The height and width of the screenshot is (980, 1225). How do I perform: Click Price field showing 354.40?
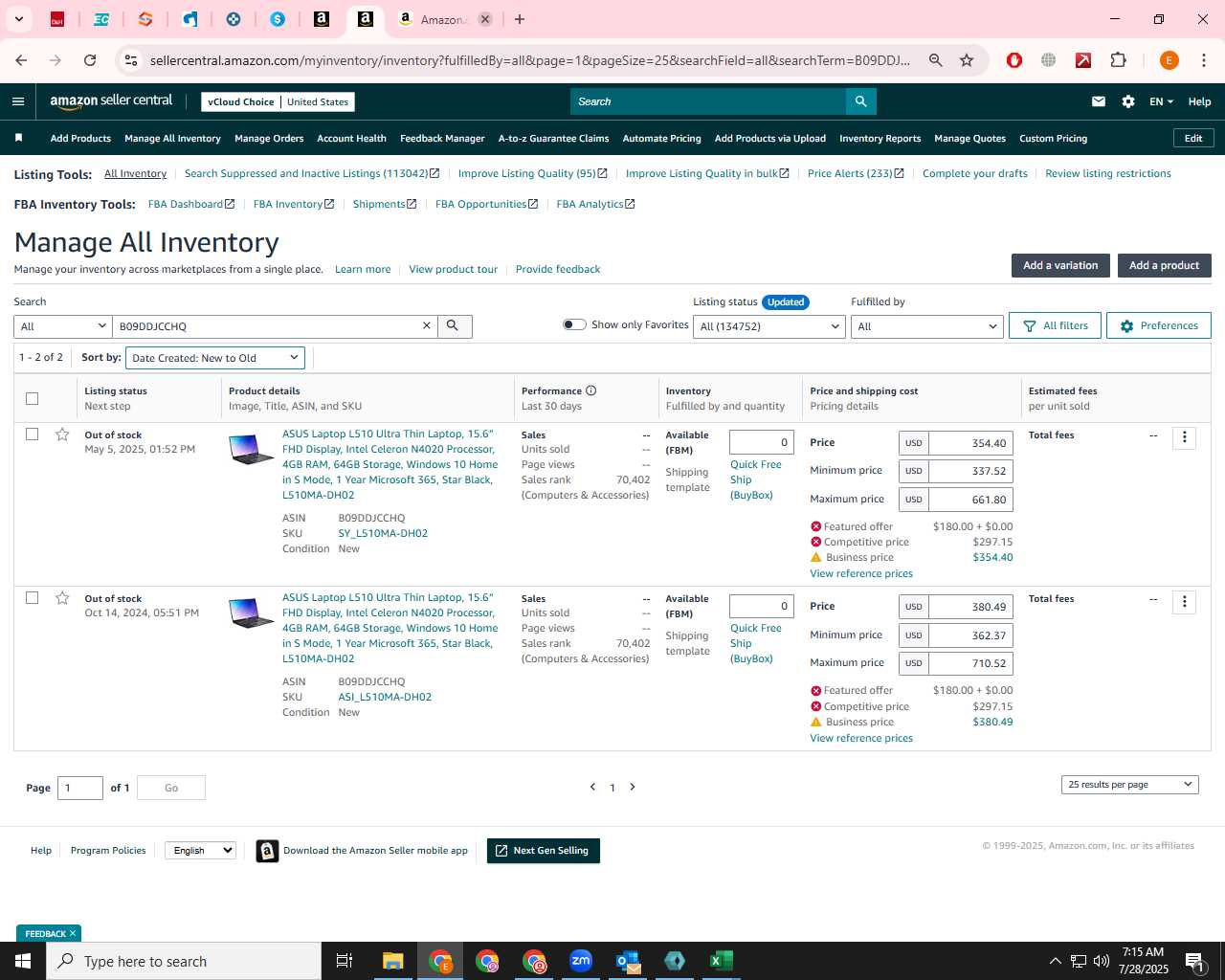pyautogui.click(x=970, y=443)
